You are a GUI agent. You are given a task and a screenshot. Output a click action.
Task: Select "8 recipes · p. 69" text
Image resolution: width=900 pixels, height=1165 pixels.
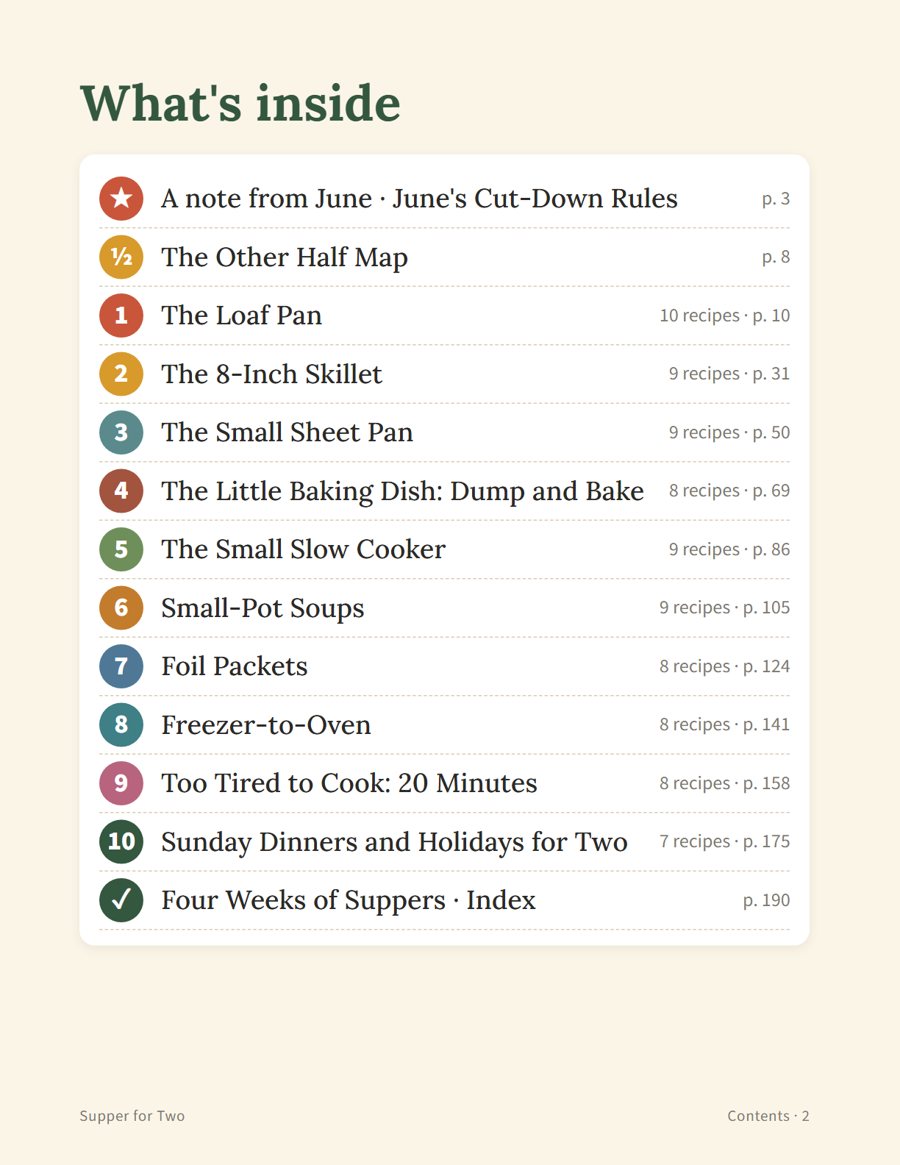point(729,490)
